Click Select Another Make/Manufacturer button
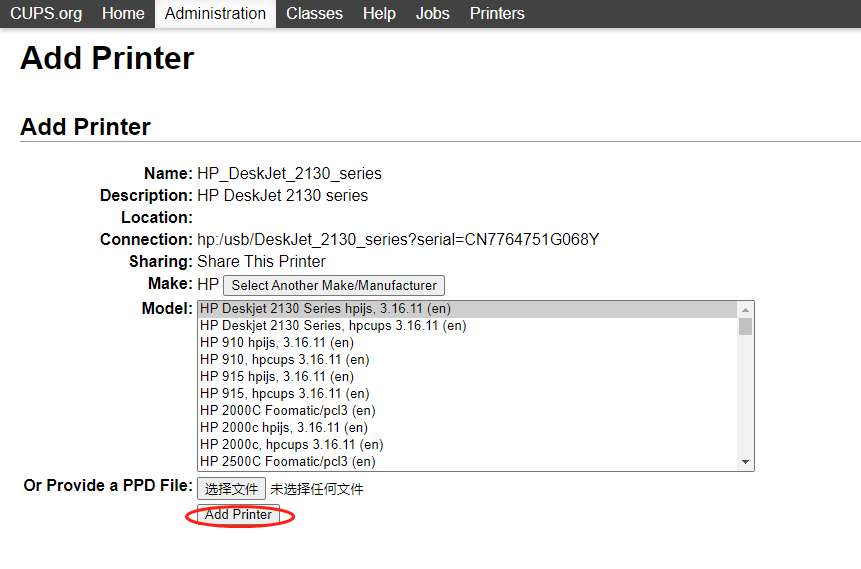861x569 pixels. pyautogui.click(x=334, y=285)
